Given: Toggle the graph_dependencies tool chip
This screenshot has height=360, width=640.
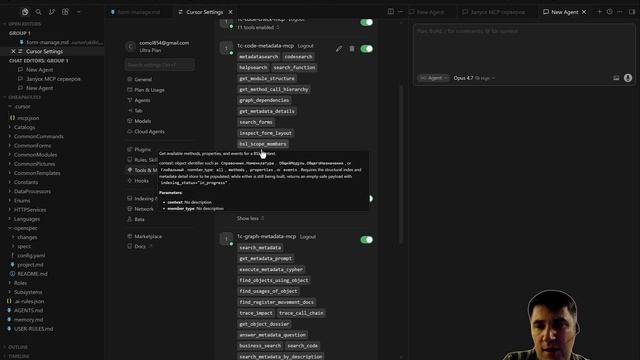Looking at the screenshot, I should tap(264, 100).
